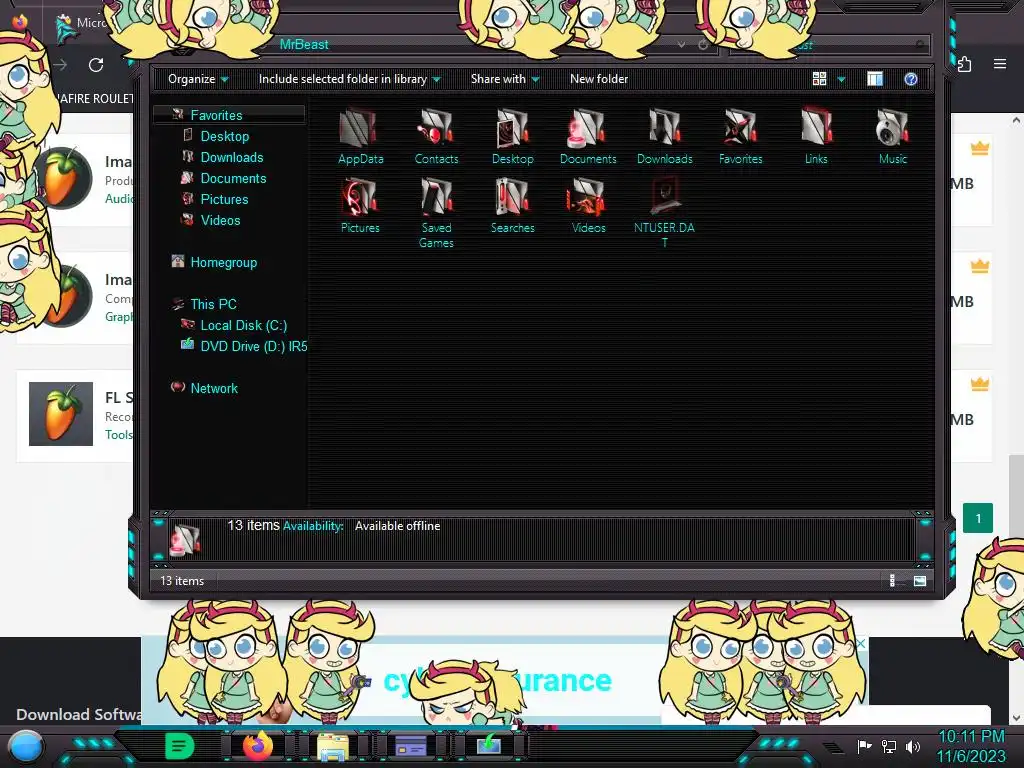The width and height of the screenshot is (1024, 768).
Task: Expand the view options dropdown arrow
Action: [x=841, y=79]
